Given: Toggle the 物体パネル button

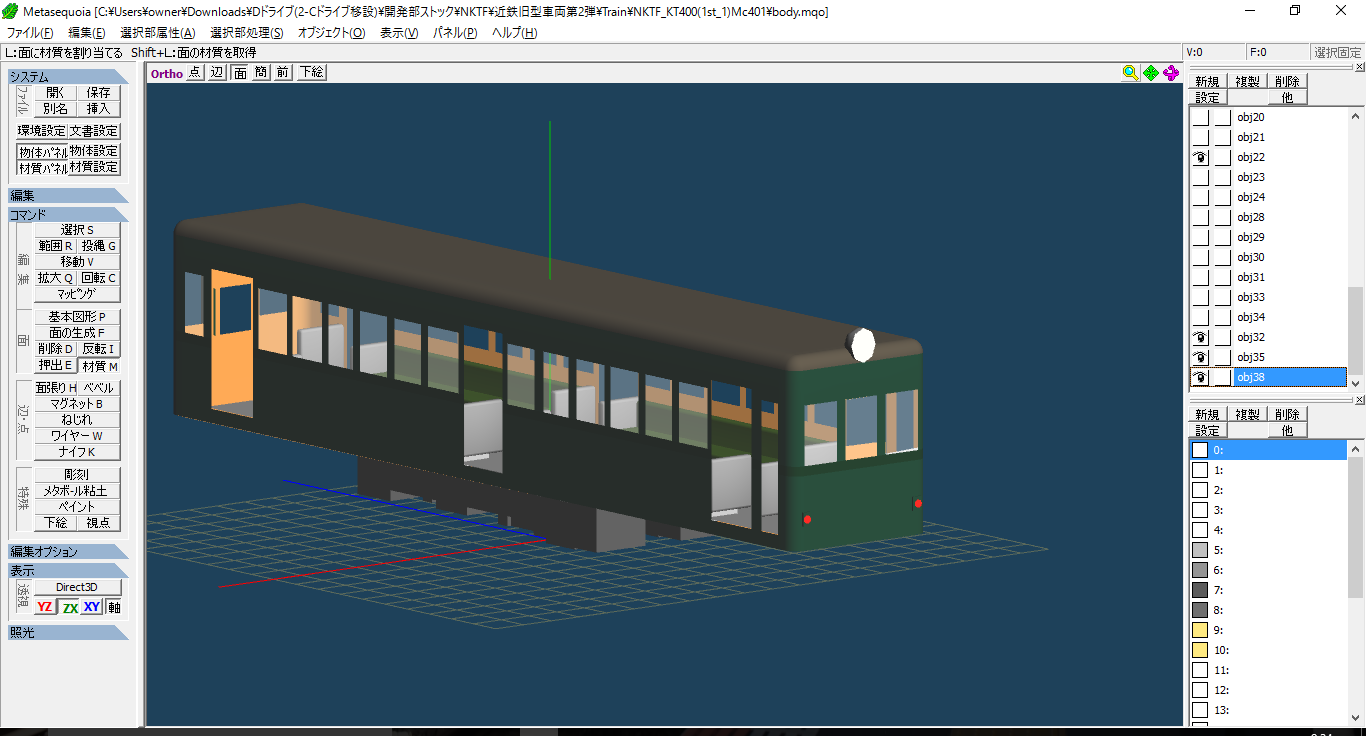Looking at the screenshot, I should coord(43,151).
